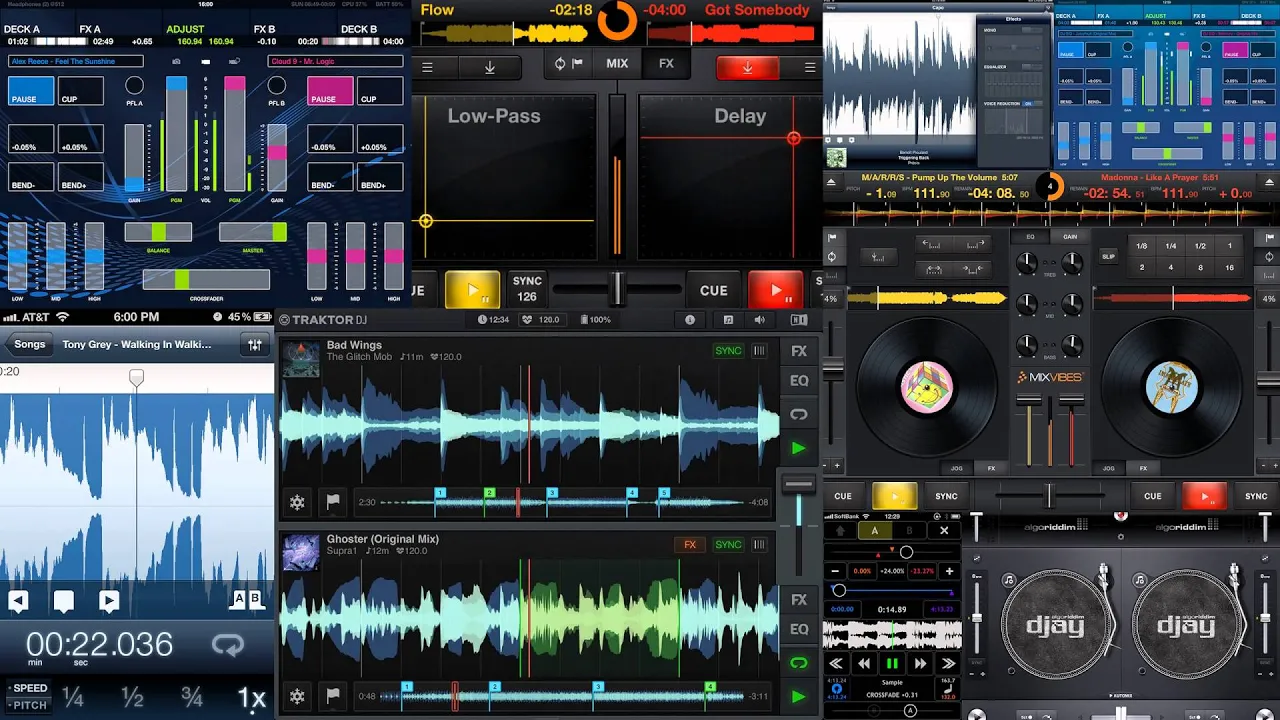The width and height of the screenshot is (1280, 720).
Task: Open the MIX tab
Action: [x=617, y=64]
